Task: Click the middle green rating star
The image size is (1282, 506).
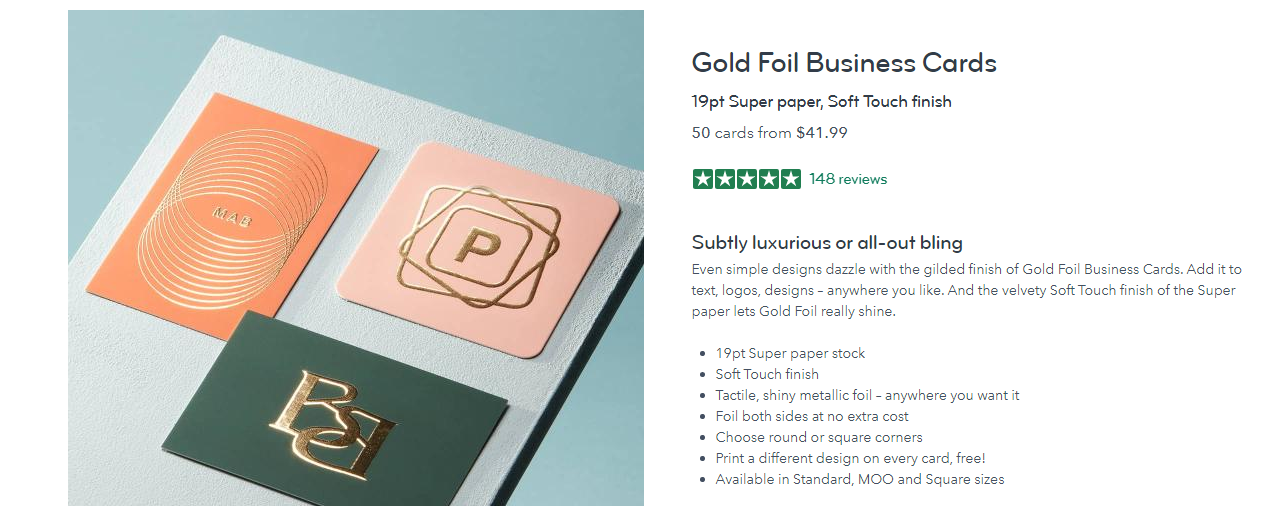Action: tap(747, 180)
